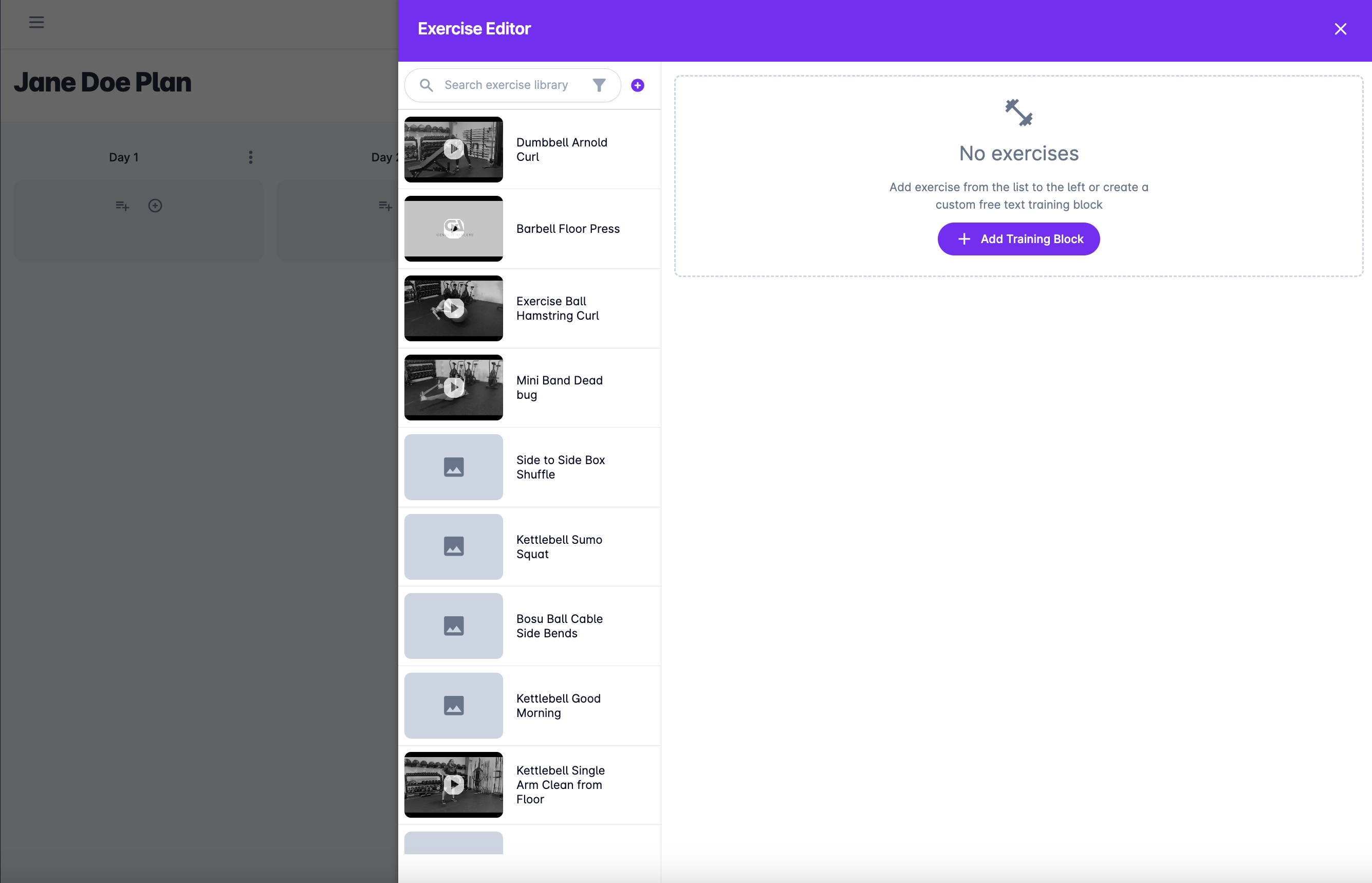Click Day 2 add-to-list icon
The image size is (1372, 883).
385,205
